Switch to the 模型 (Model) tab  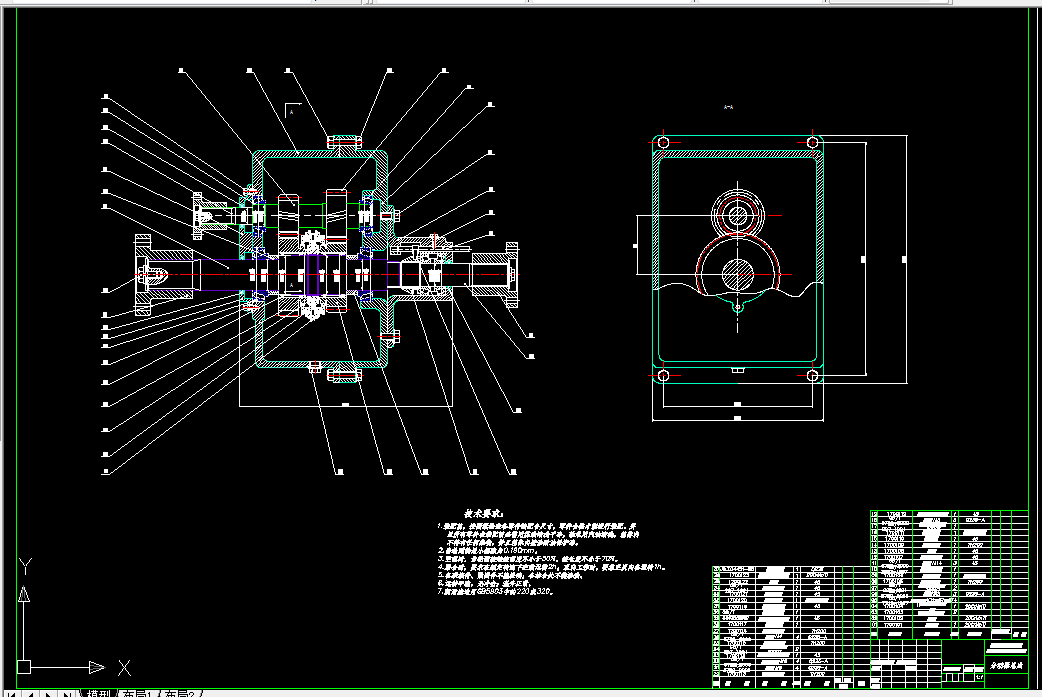(x=98, y=694)
